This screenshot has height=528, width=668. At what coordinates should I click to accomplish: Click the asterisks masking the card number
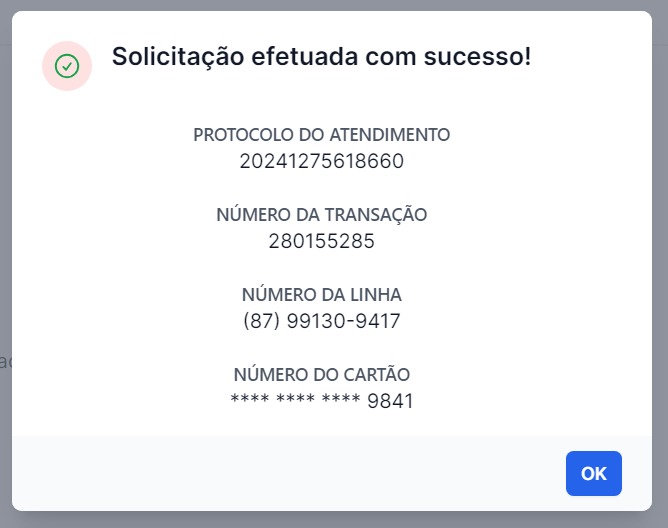(295, 399)
